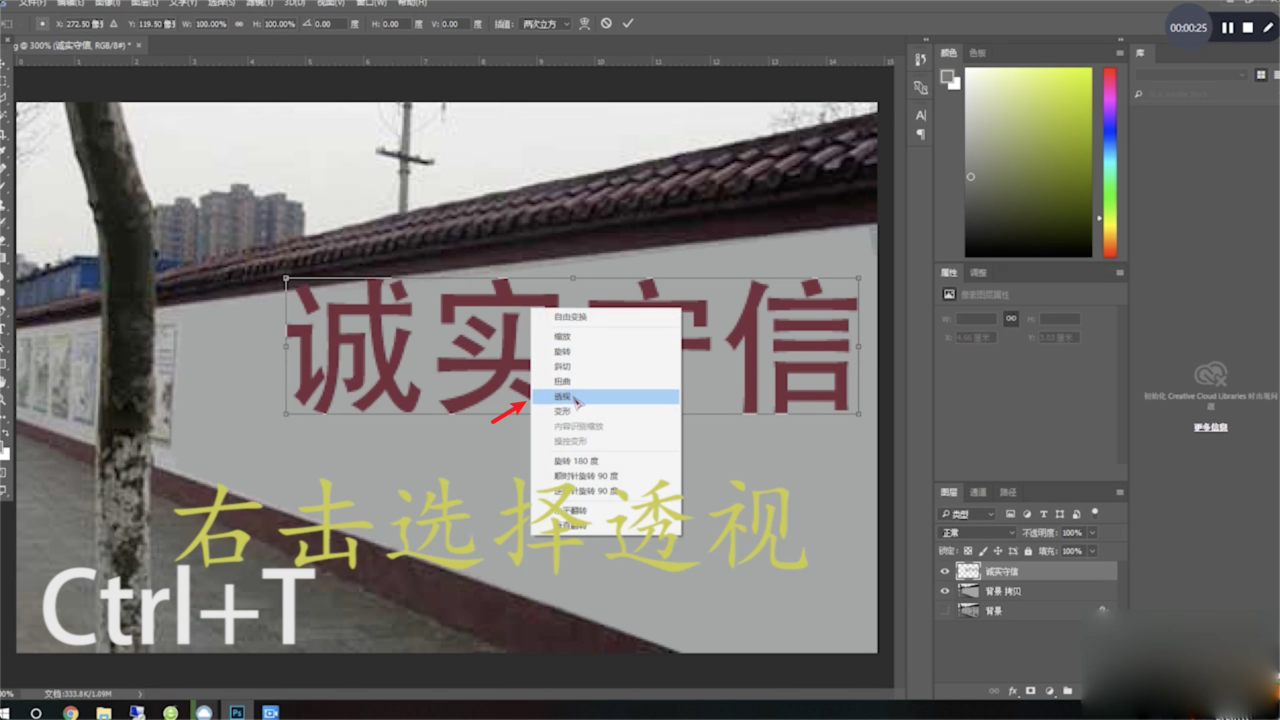Toggle lock image pixels brush icon

[x=983, y=551]
